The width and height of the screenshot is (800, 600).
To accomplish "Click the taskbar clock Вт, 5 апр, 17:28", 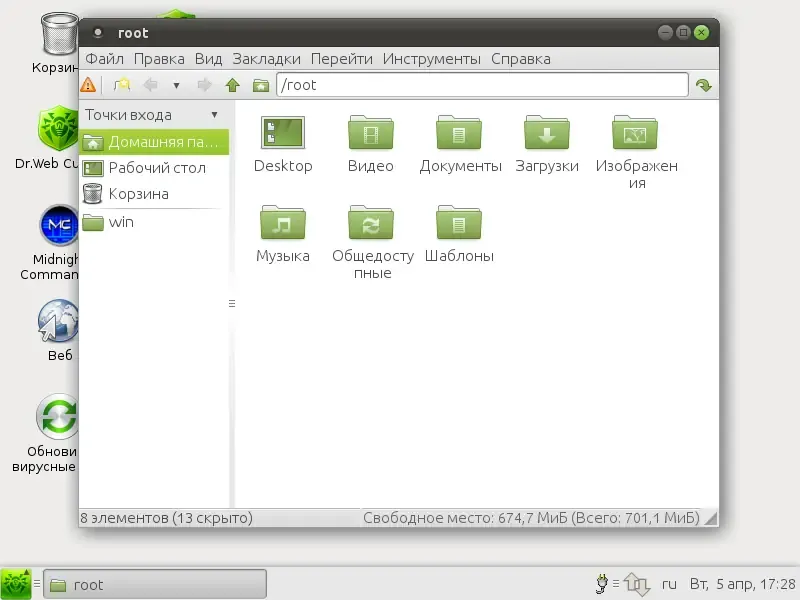I will pos(742,584).
